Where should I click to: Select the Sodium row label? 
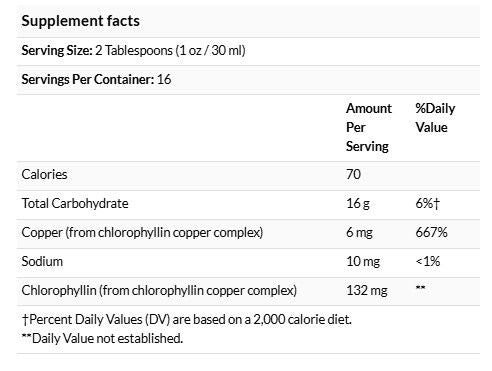[42, 261]
